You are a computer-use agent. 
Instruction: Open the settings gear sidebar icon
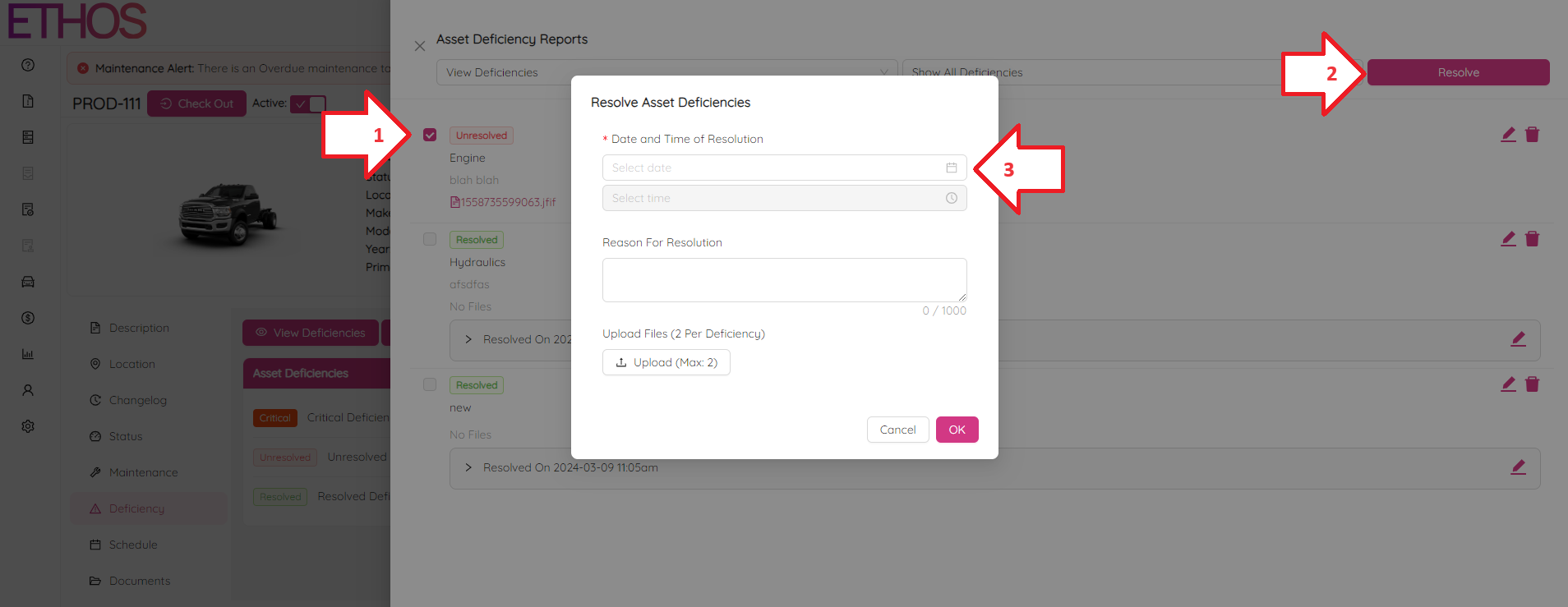(28, 426)
